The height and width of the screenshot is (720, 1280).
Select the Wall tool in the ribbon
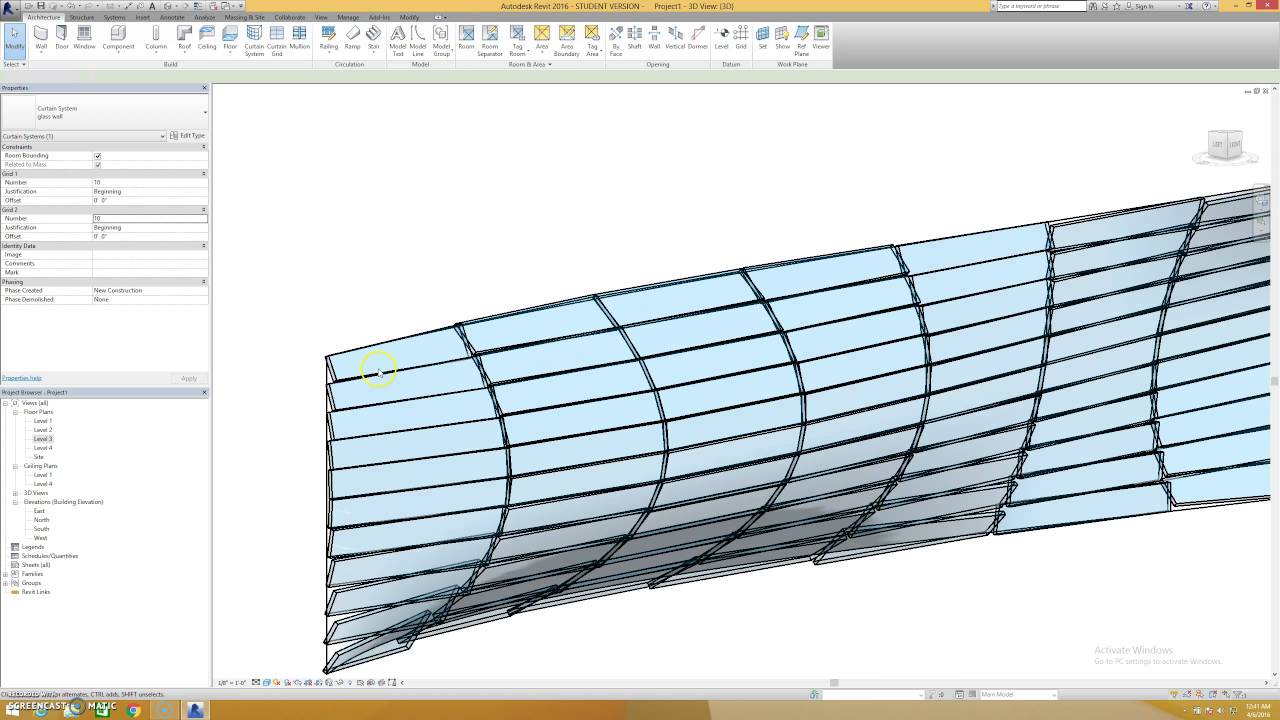click(41, 38)
